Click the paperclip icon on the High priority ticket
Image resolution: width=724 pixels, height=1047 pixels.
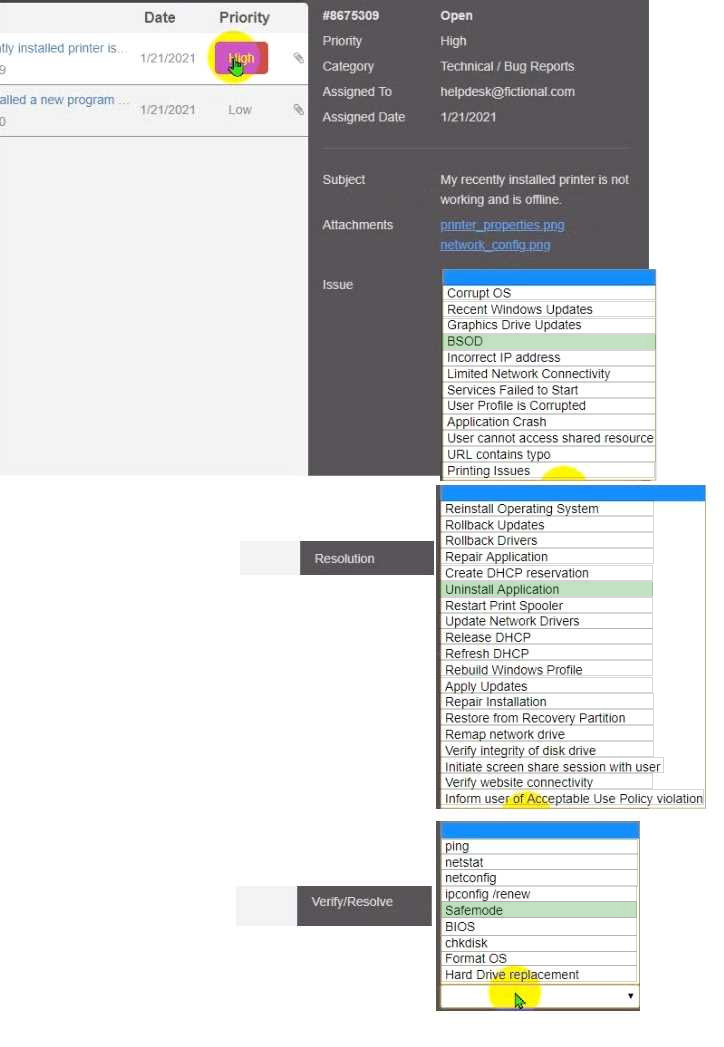[x=298, y=58]
